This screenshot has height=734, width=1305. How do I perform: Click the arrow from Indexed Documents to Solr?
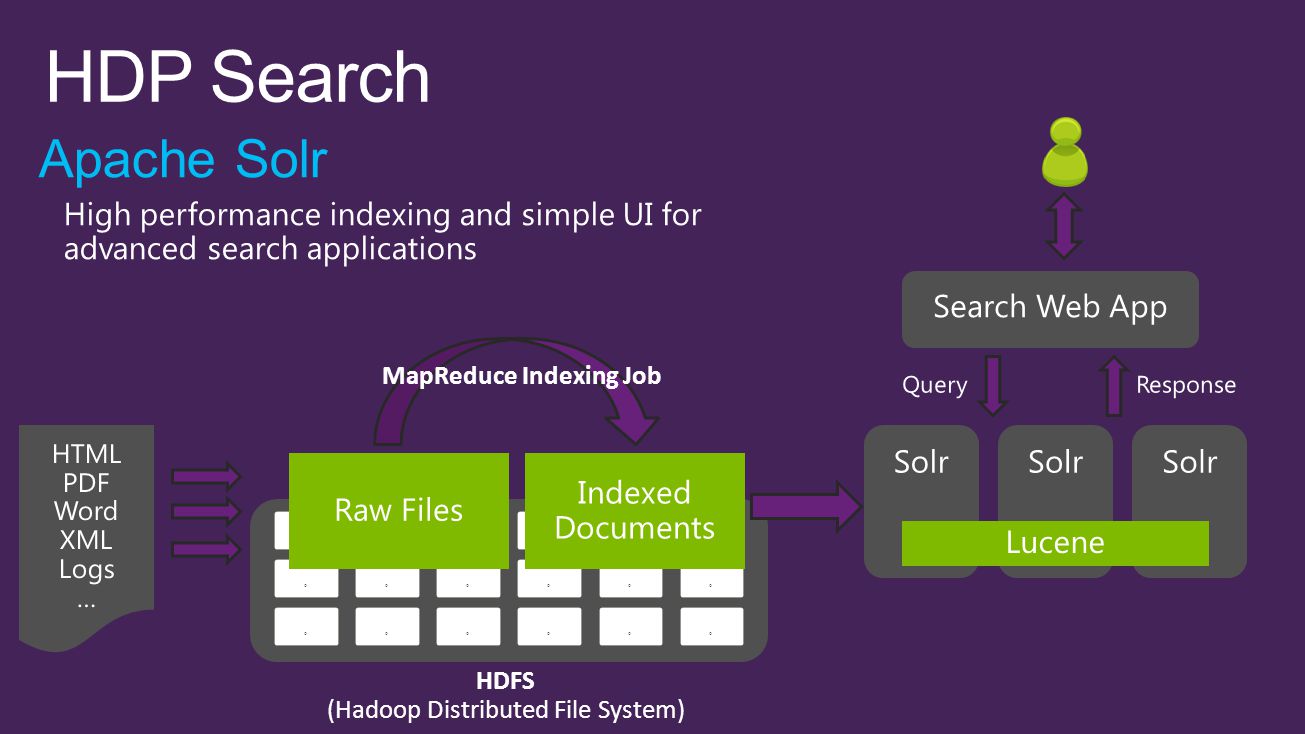(806, 506)
